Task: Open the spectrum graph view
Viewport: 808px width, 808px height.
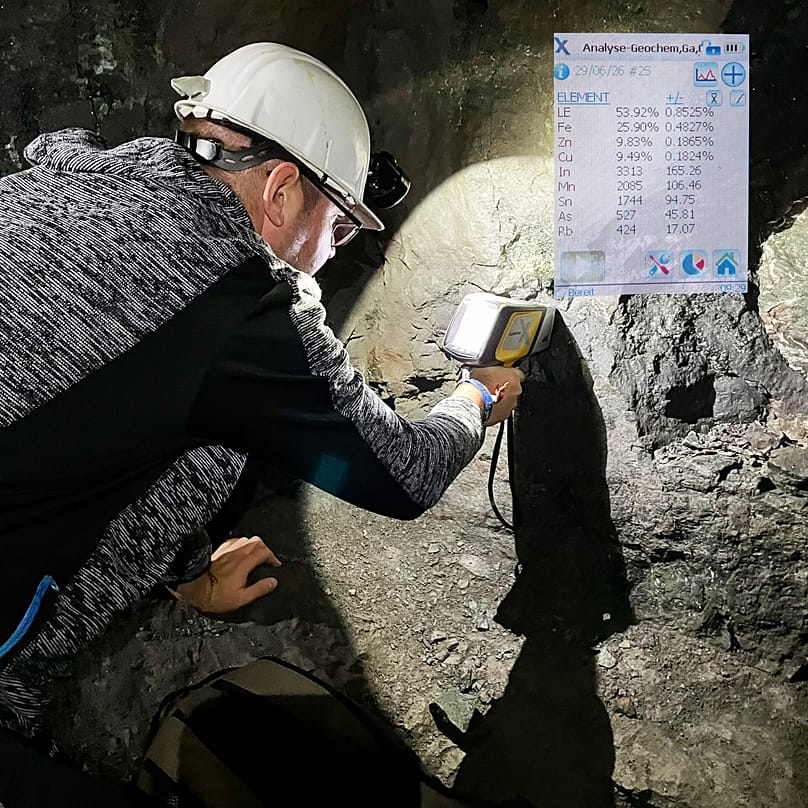Action: click(x=705, y=75)
